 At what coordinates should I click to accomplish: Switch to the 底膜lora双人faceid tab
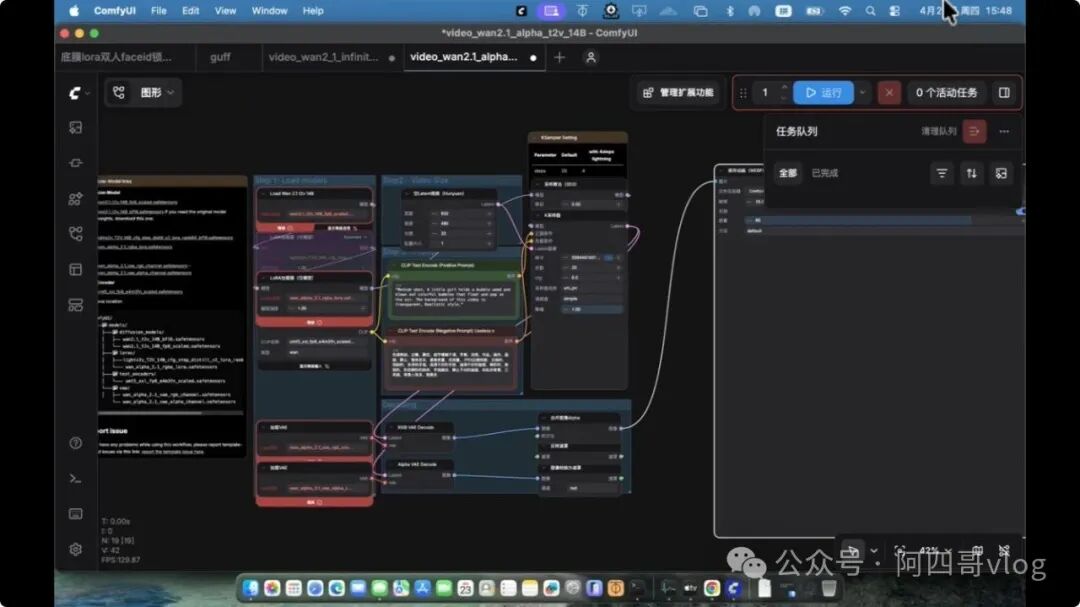[117, 57]
